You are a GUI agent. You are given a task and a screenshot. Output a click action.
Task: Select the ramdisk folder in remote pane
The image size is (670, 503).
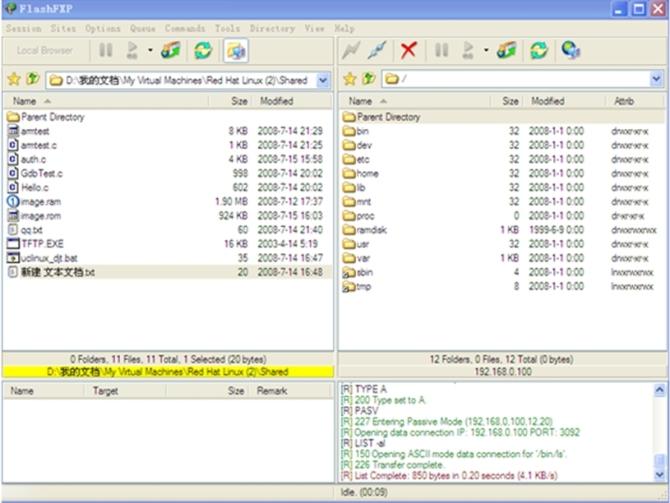370,229
